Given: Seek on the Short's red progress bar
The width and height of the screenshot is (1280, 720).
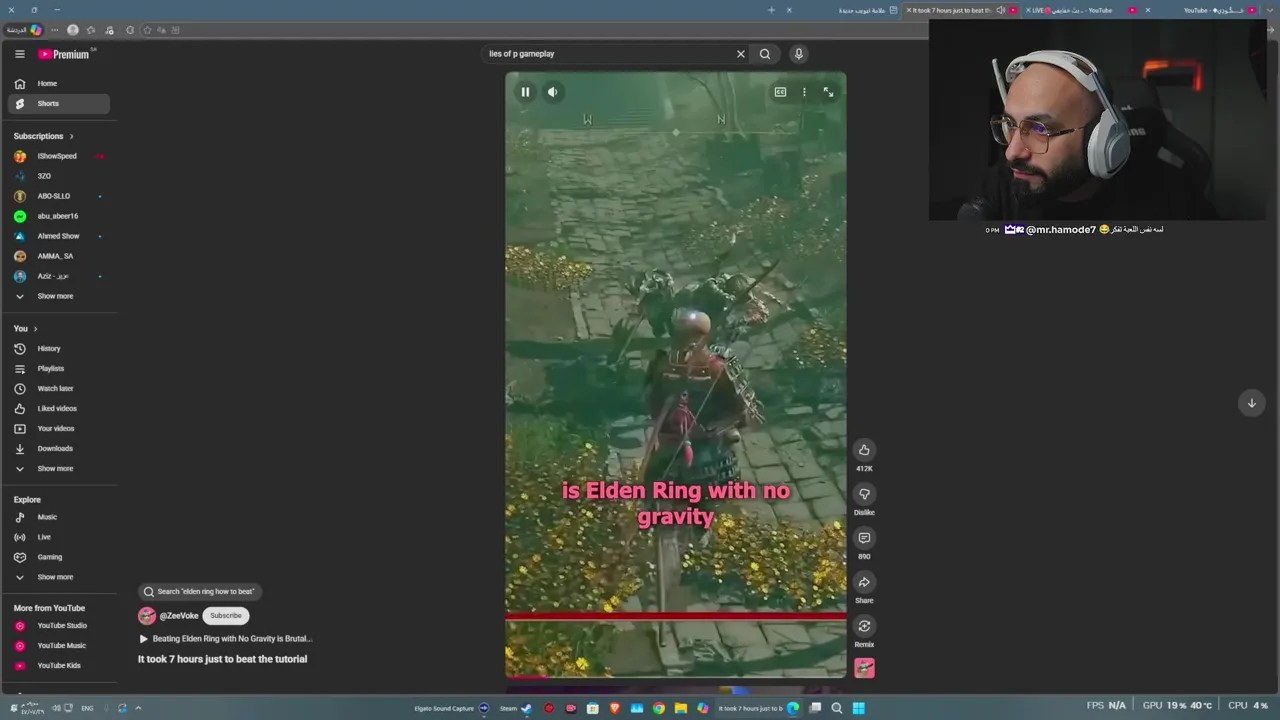Looking at the screenshot, I should click(x=676, y=616).
